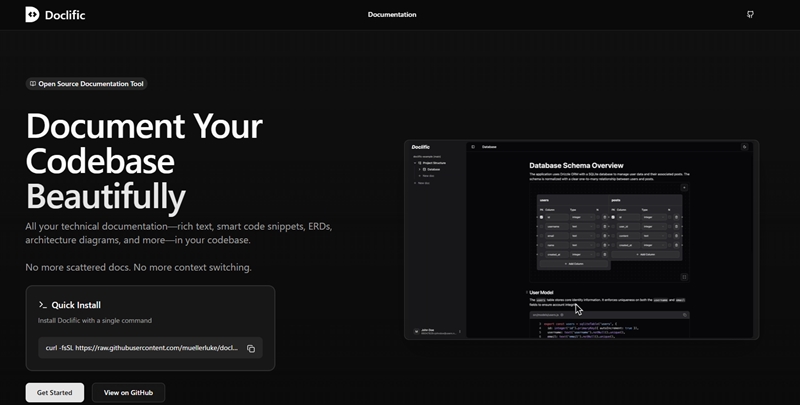Select the Database doc in the sidebar
This screenshot has height=405, width=800.
[x=433, y=169]
